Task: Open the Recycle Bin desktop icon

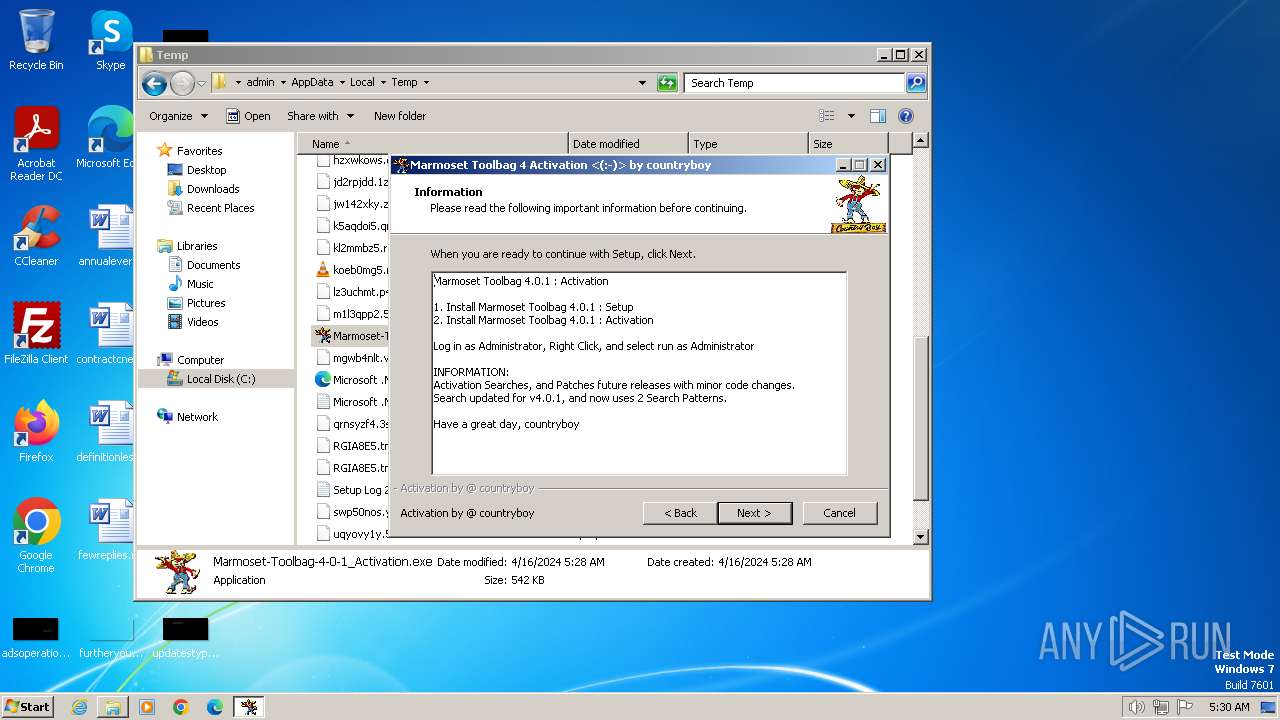Action: (x=36, y=40)
